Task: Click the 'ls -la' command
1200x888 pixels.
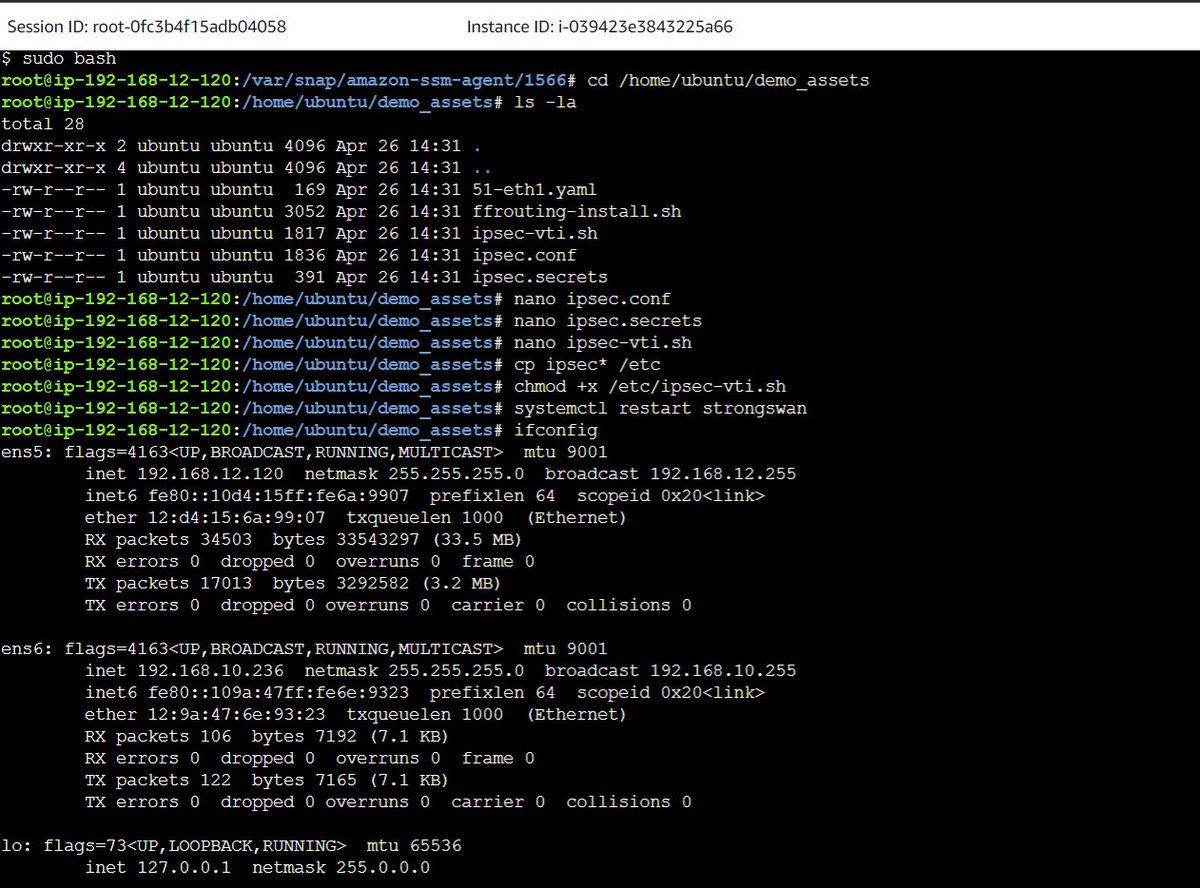Action: click(x=546, y=102)
